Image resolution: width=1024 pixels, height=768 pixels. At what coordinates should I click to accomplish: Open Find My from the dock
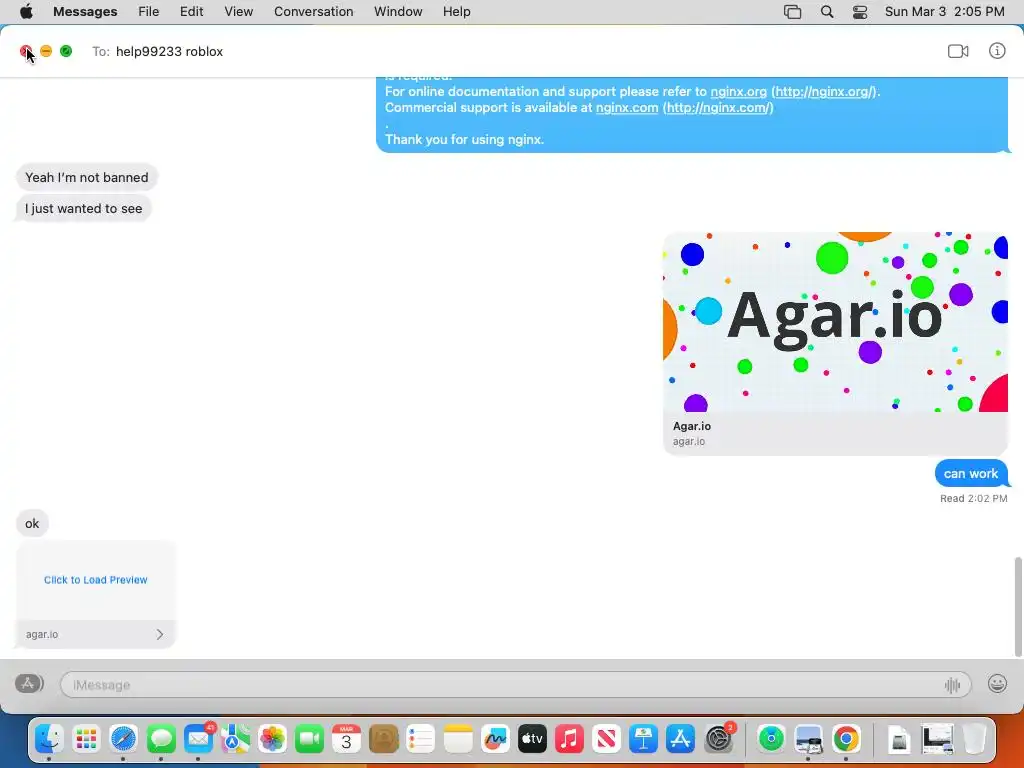(771, 739)
